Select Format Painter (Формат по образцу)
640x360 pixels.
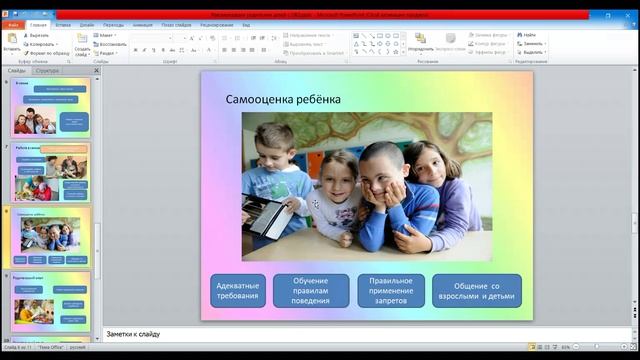coord(46,53)
